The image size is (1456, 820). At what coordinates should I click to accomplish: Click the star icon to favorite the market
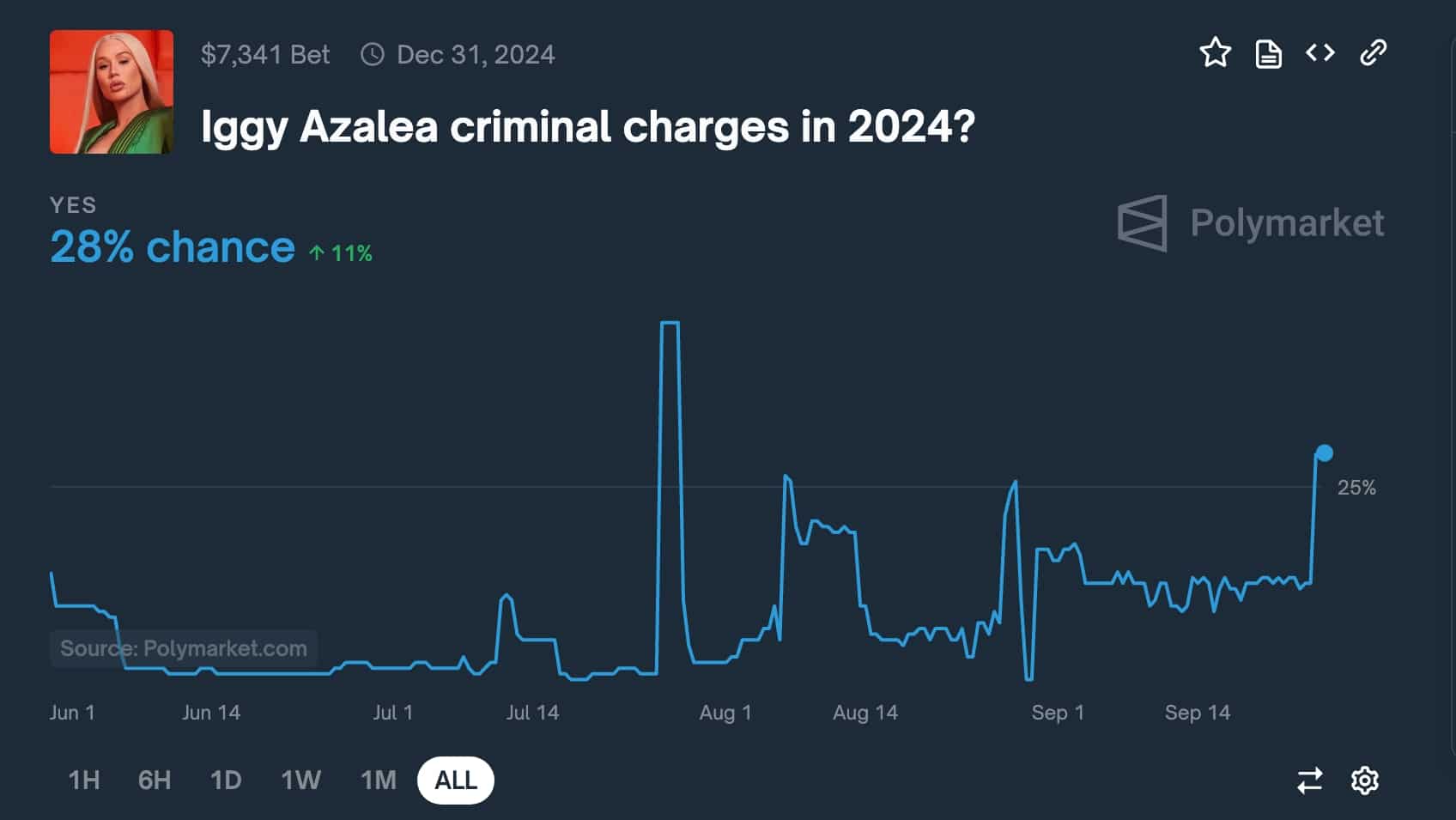1216,52
